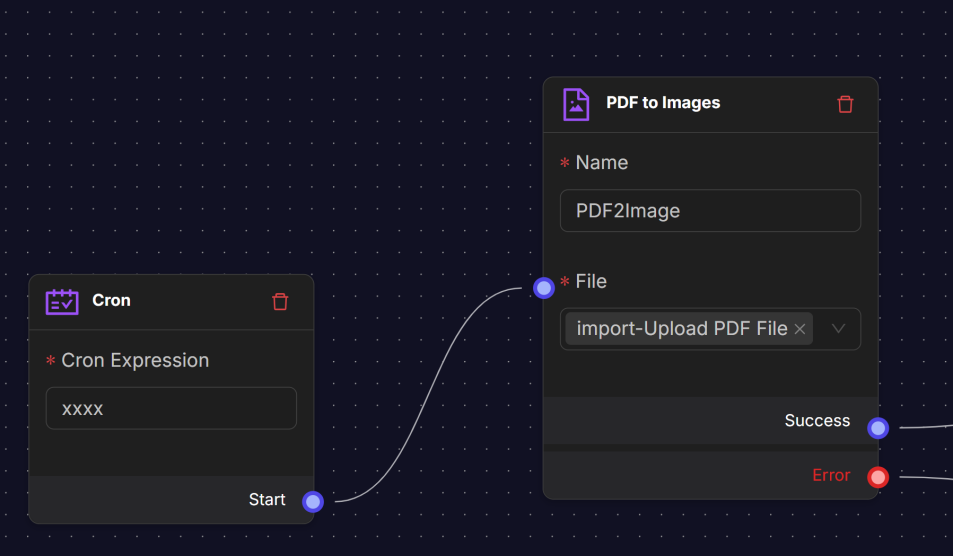Remove the import-Upload PDF File tag
The image size is (953, 556).
coord(800,329)
